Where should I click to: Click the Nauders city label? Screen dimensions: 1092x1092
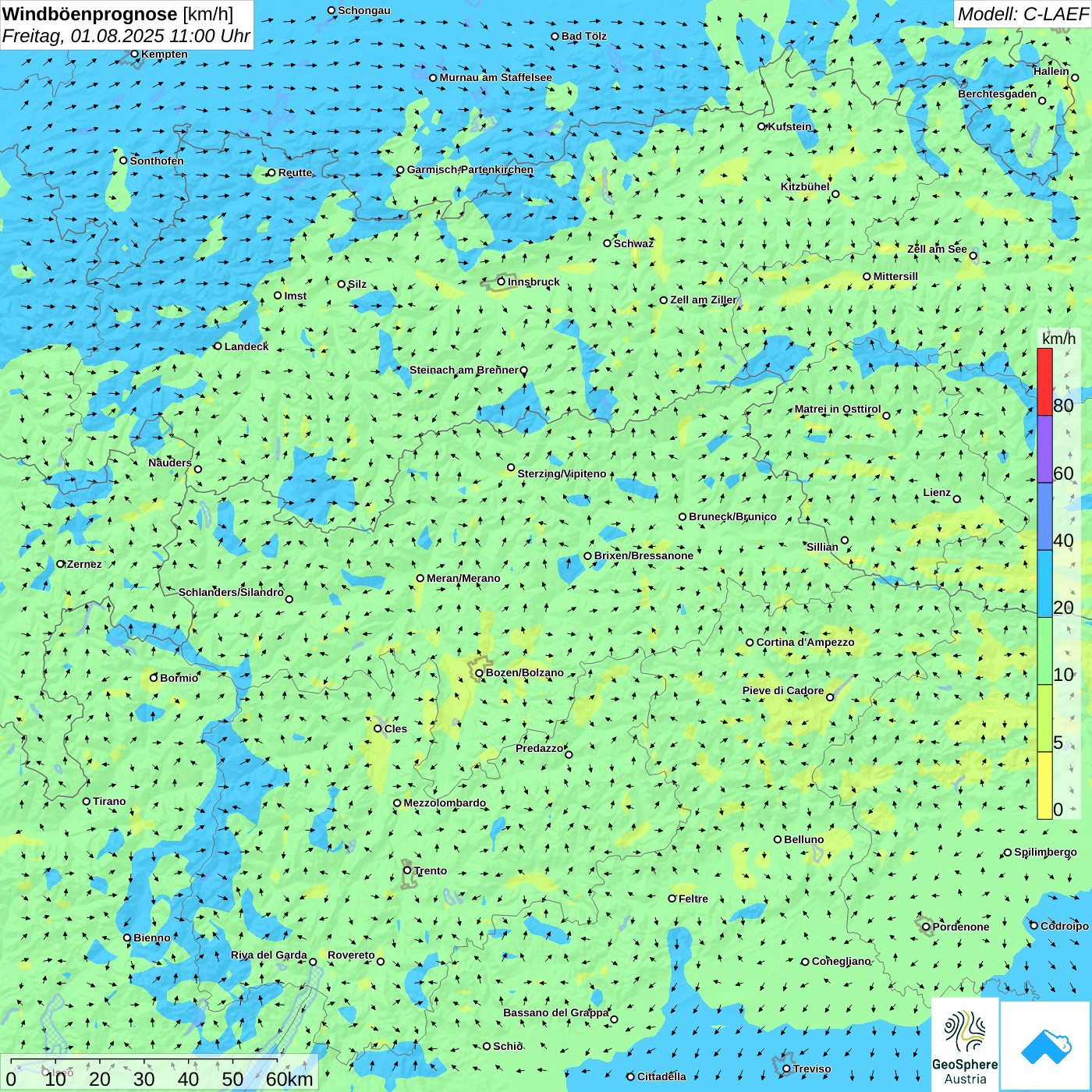pyautogui.click(x=170, y=463)
